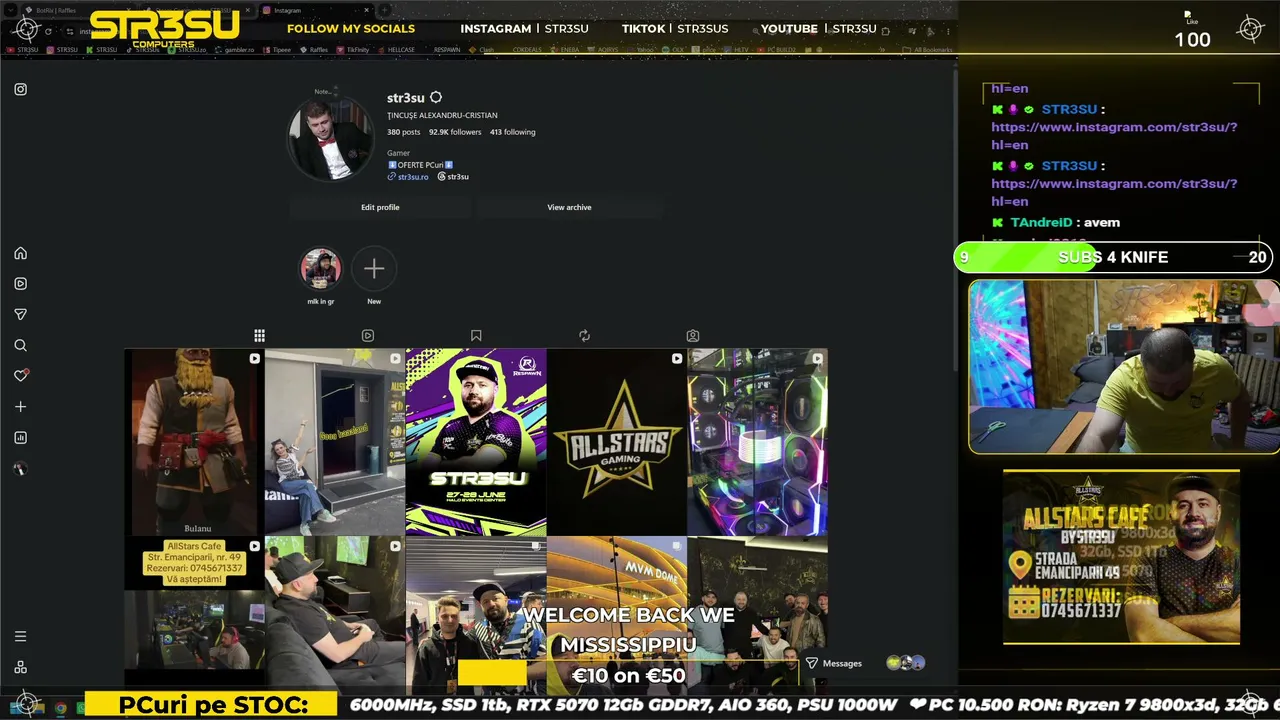Viewport: 1280px width, 720px height.
Task: Open the Threads str3su profile link
Action: tap(453, 177)
